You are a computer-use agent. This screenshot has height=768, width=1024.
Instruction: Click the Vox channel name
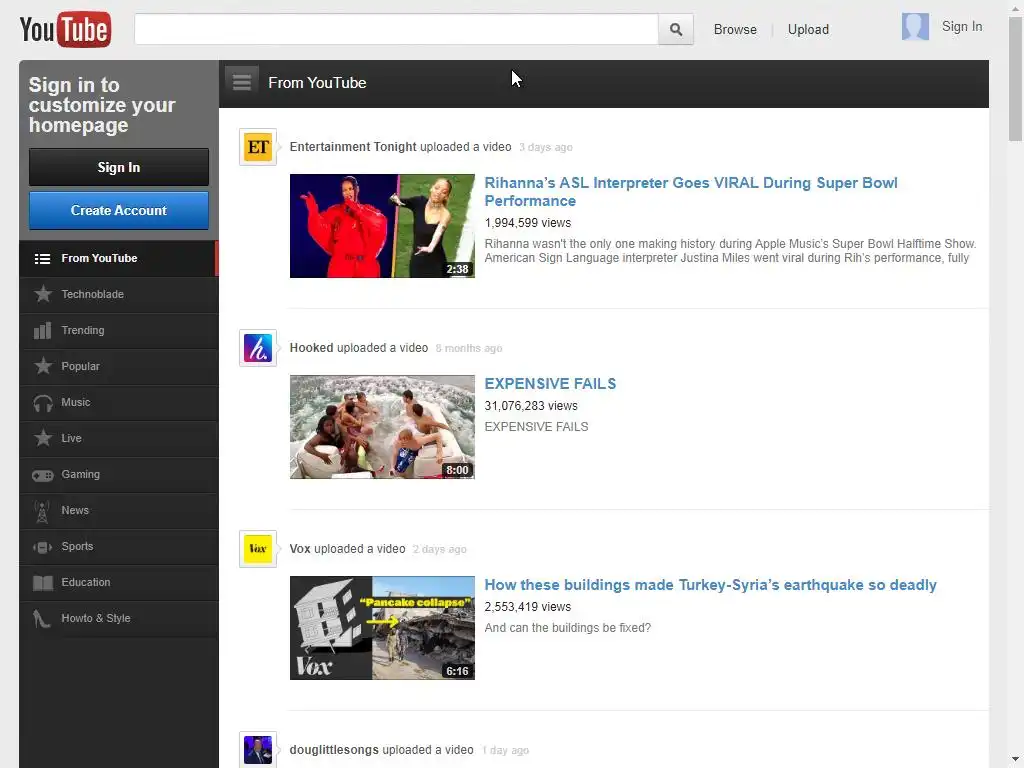point(300,549)
